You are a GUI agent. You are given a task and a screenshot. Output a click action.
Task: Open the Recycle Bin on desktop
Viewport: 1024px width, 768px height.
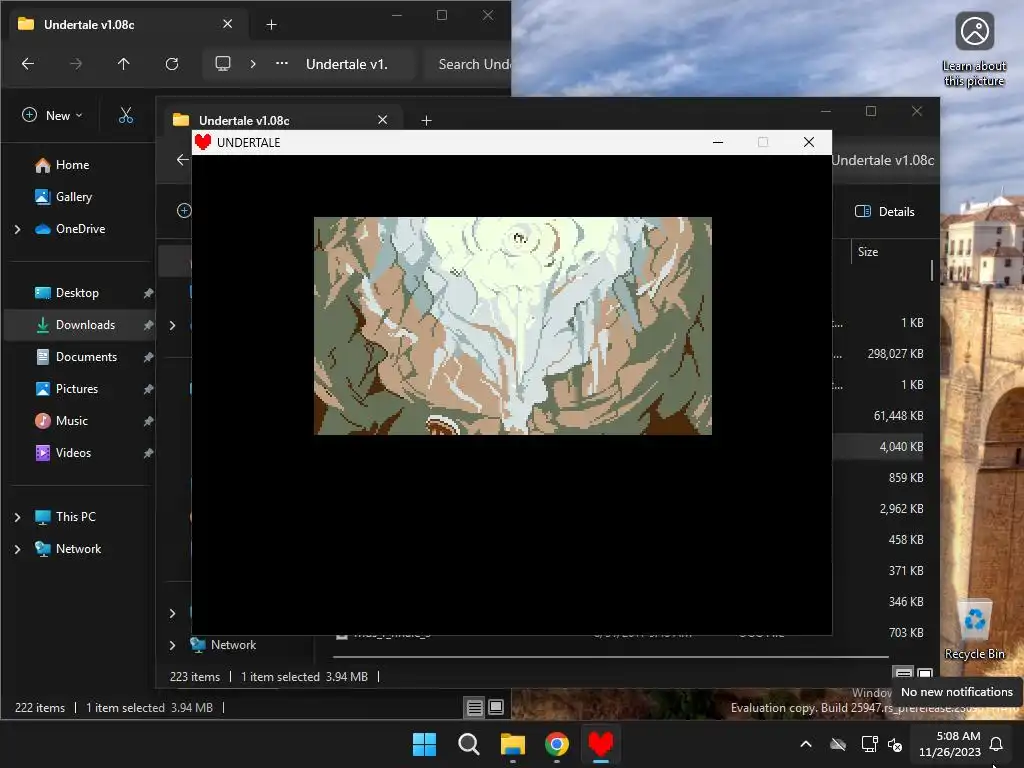[974, 630]
